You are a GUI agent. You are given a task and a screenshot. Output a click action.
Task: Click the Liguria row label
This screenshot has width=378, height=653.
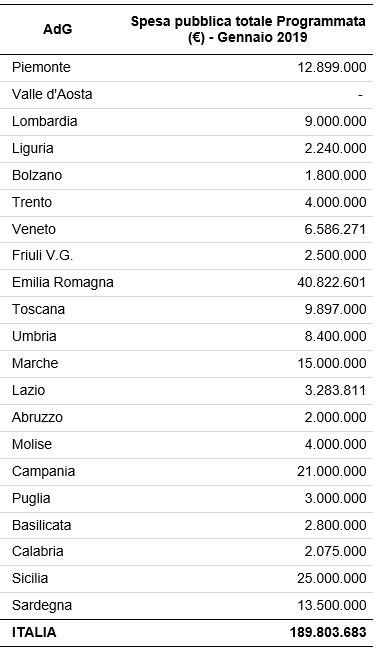tap(33, 149)
